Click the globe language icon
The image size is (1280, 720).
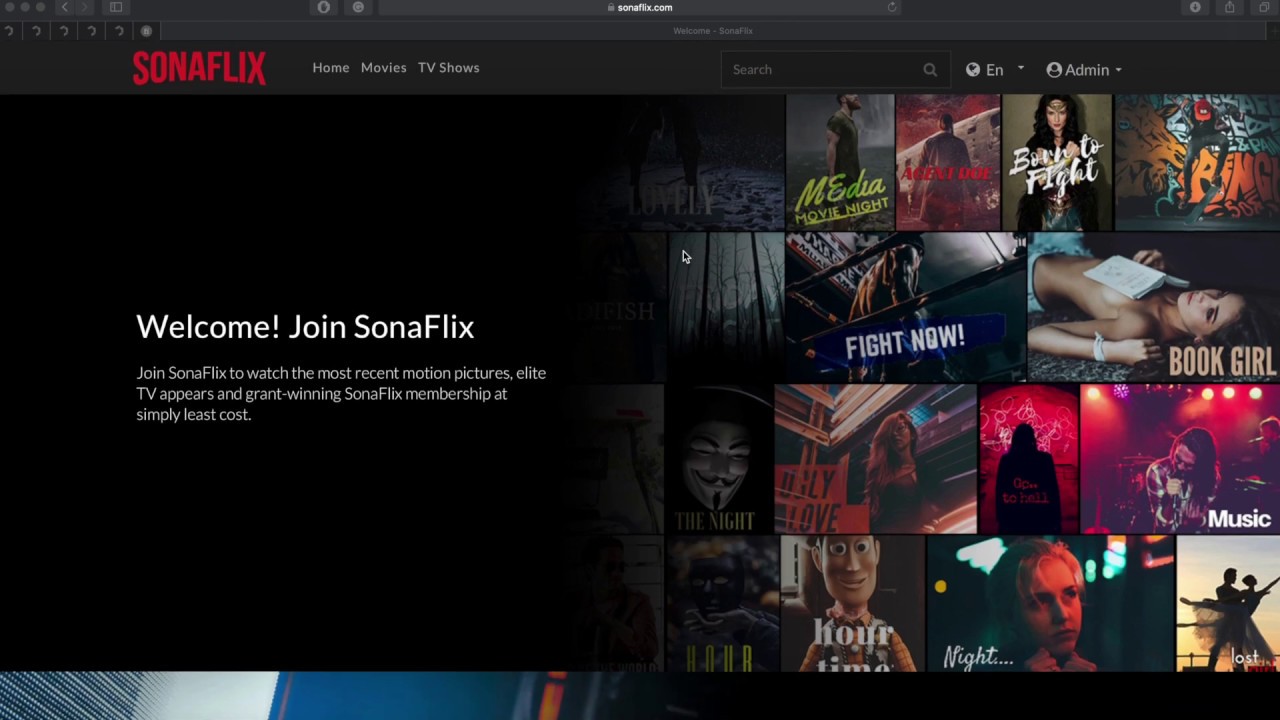[973, 70]
